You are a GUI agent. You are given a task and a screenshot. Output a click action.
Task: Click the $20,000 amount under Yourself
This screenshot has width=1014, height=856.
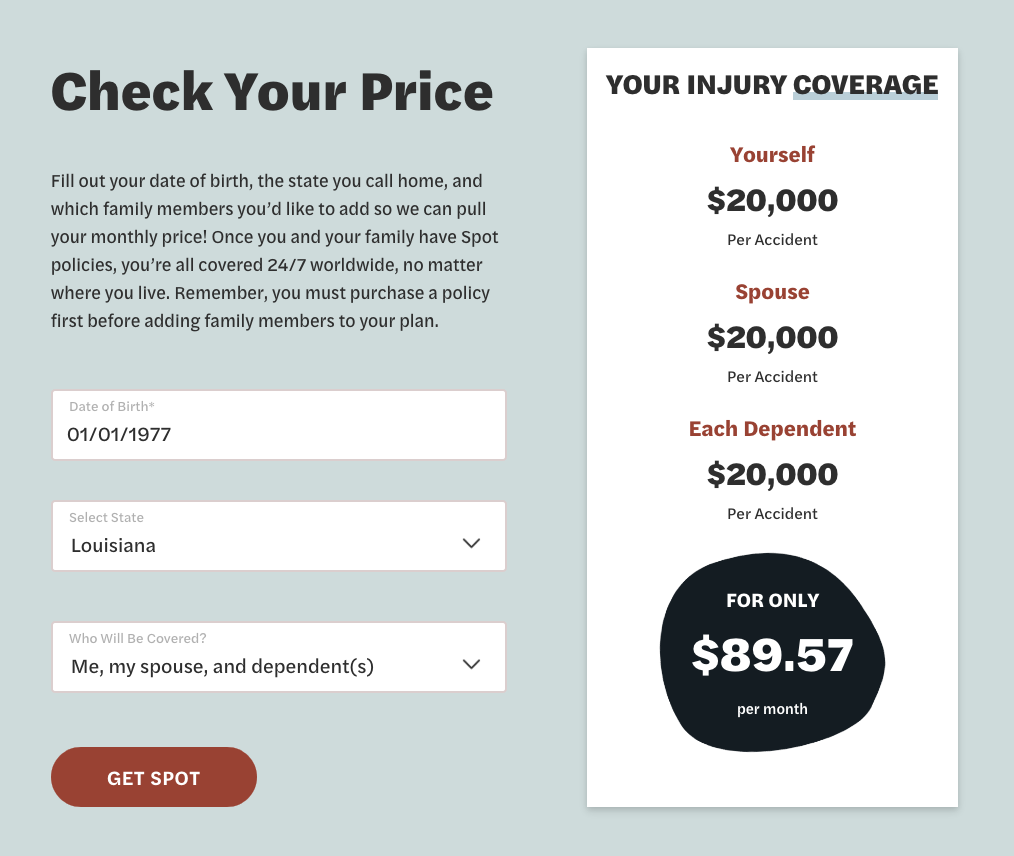point(772,201)
